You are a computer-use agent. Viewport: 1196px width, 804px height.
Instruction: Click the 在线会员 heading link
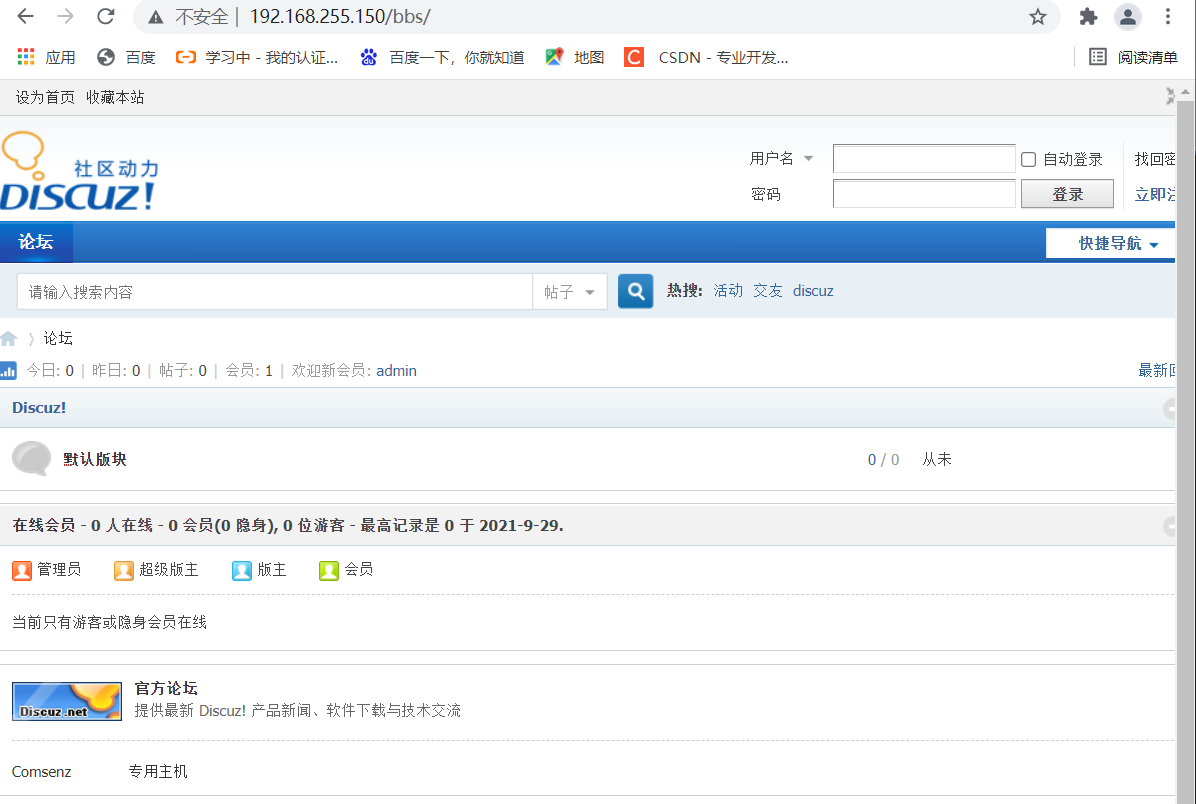tap(43, 526)
